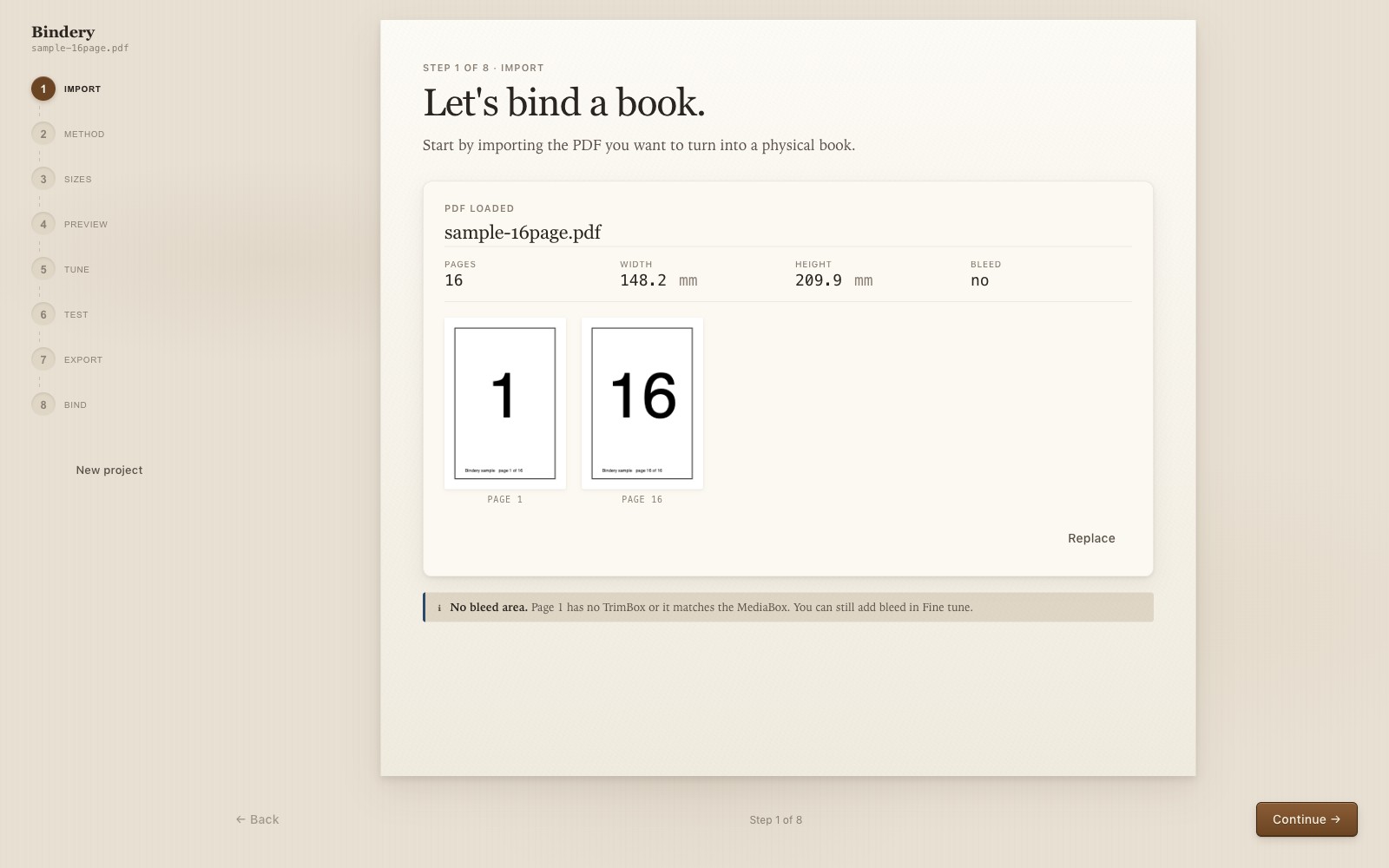Click the 'Step 1 of 8' footer text

click(776, 819)
